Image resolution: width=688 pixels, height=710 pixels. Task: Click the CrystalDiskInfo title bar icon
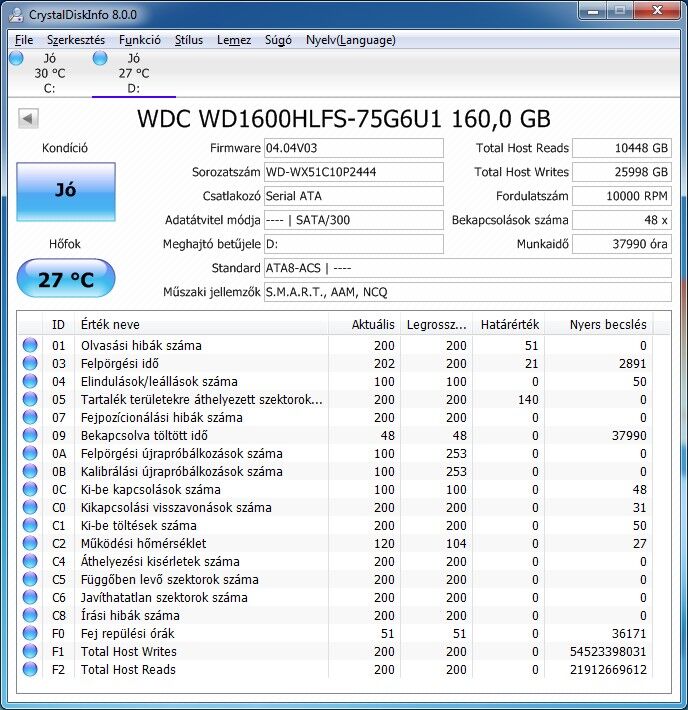pos(16,15)
